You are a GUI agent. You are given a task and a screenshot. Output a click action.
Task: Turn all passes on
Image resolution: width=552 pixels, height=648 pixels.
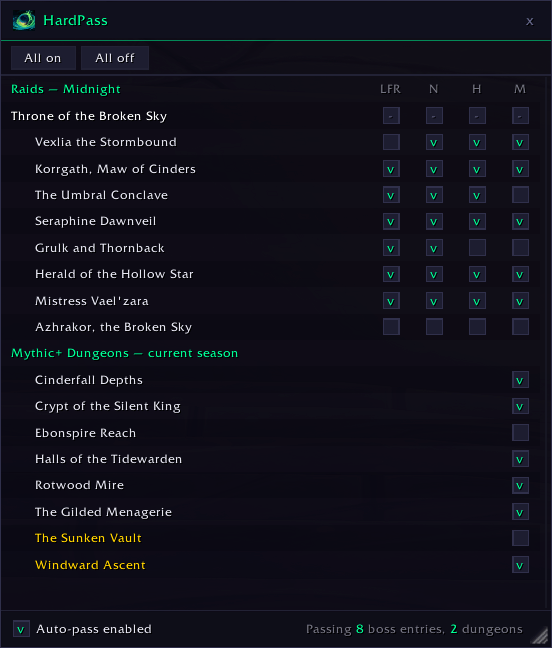tap(43, 58)
